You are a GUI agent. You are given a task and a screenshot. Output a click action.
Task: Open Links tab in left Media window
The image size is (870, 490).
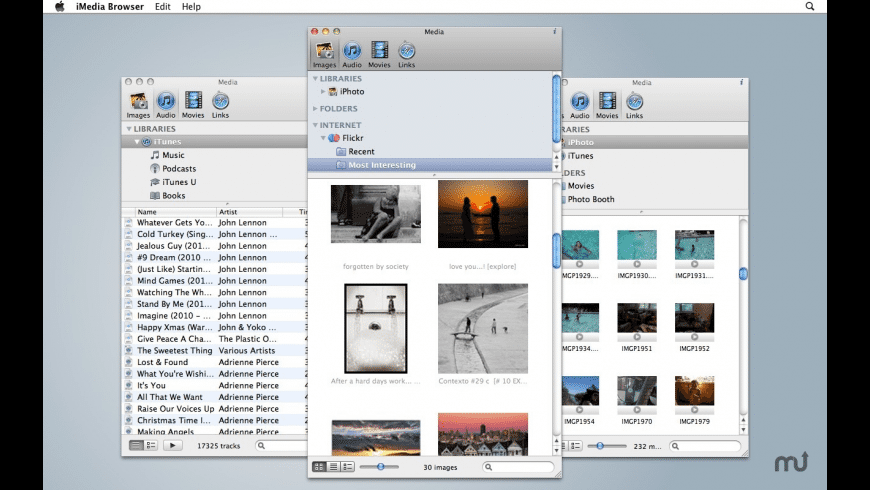[220, 105]
